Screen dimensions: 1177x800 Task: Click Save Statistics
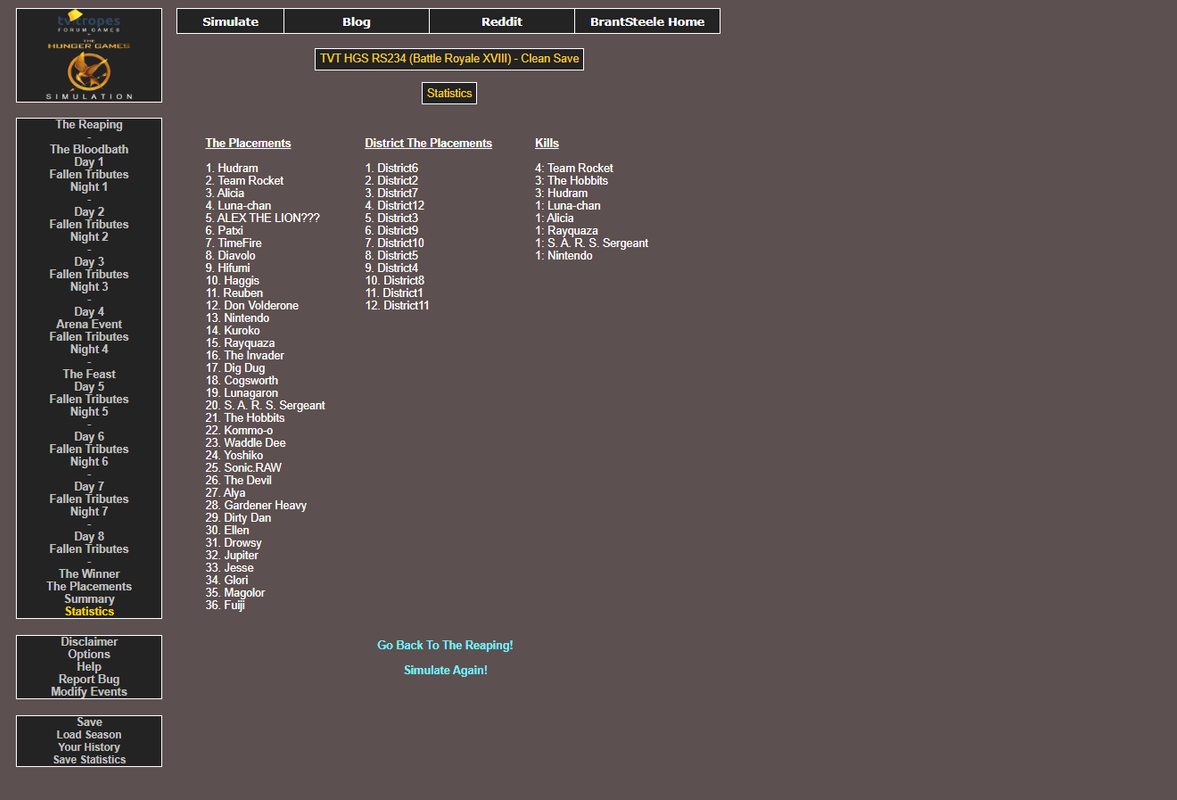click(x=89, y=759)
